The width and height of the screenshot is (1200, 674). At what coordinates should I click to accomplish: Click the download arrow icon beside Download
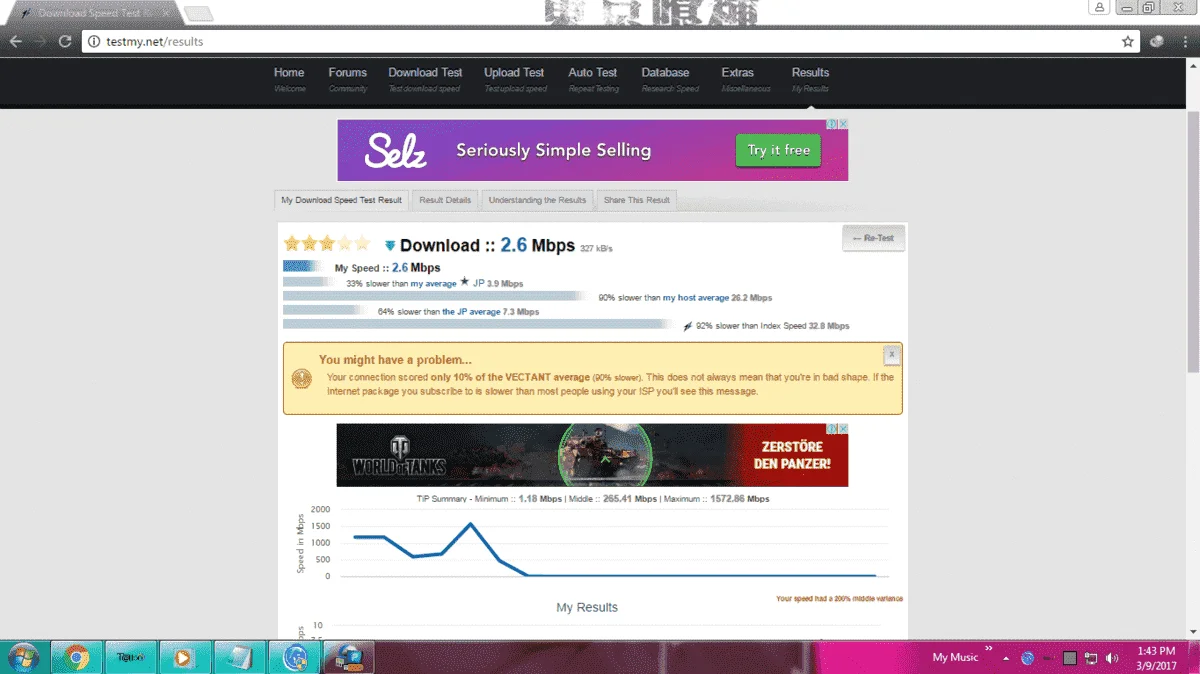click(390, 246)
